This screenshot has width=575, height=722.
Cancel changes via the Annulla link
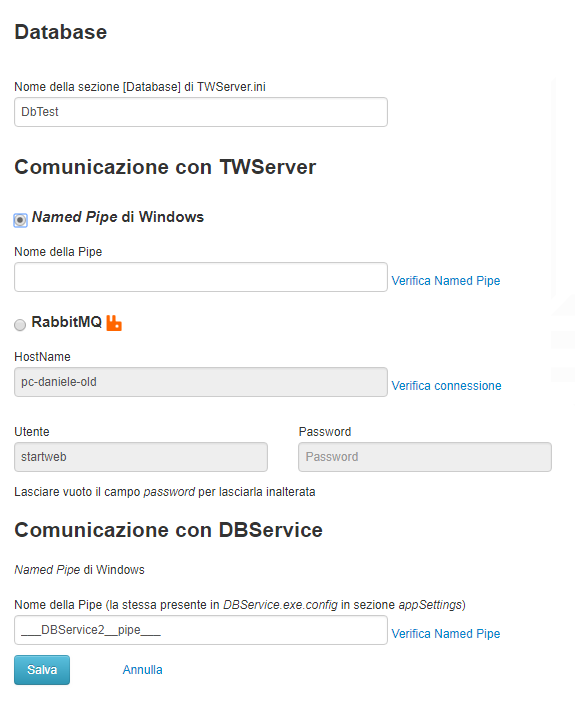pyautogui.click(x=142, y=670)
